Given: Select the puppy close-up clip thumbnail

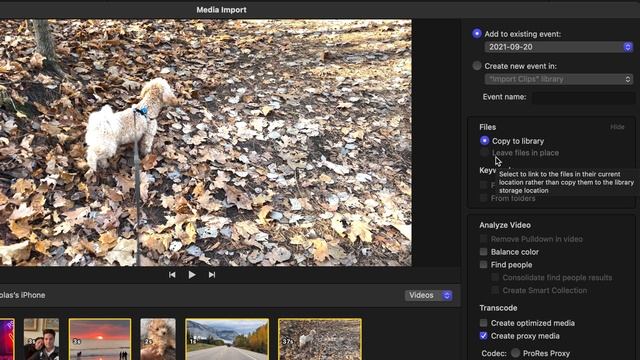Looking at the screenshot, I should pos(158,339).
